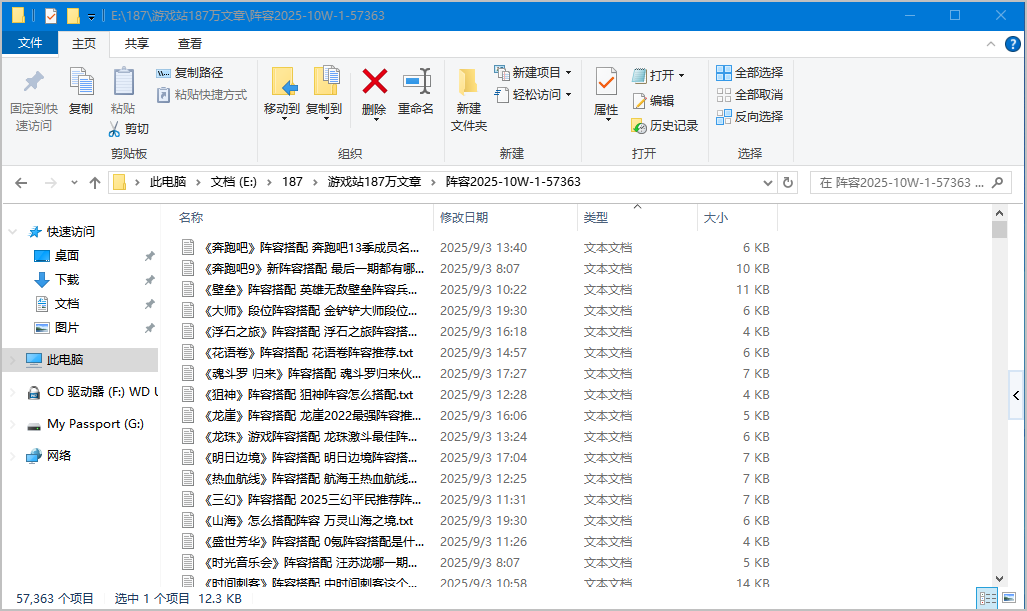The image size is (1027, 611).
Task: Switch to large icons view in status bar
Action: (x=1007, y=598)
